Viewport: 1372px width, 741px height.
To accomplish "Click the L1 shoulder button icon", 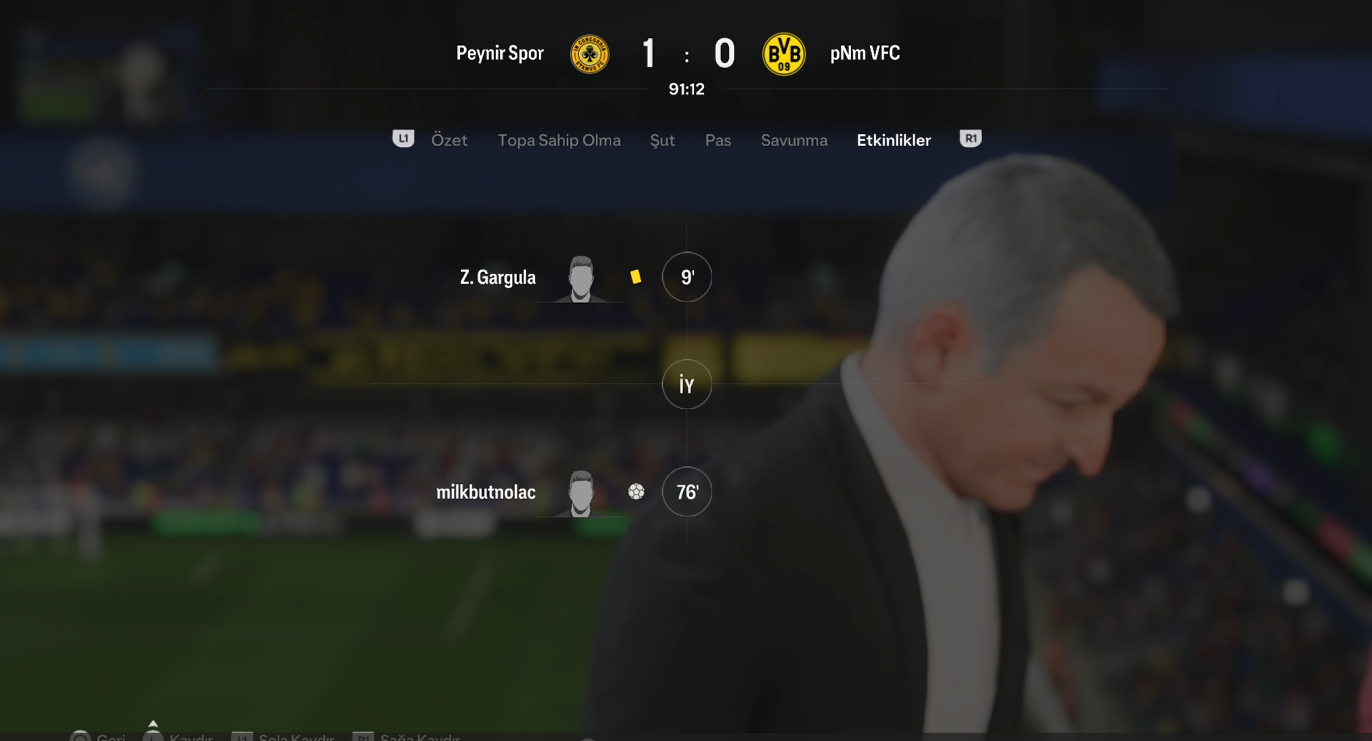I will coord(403,139).
